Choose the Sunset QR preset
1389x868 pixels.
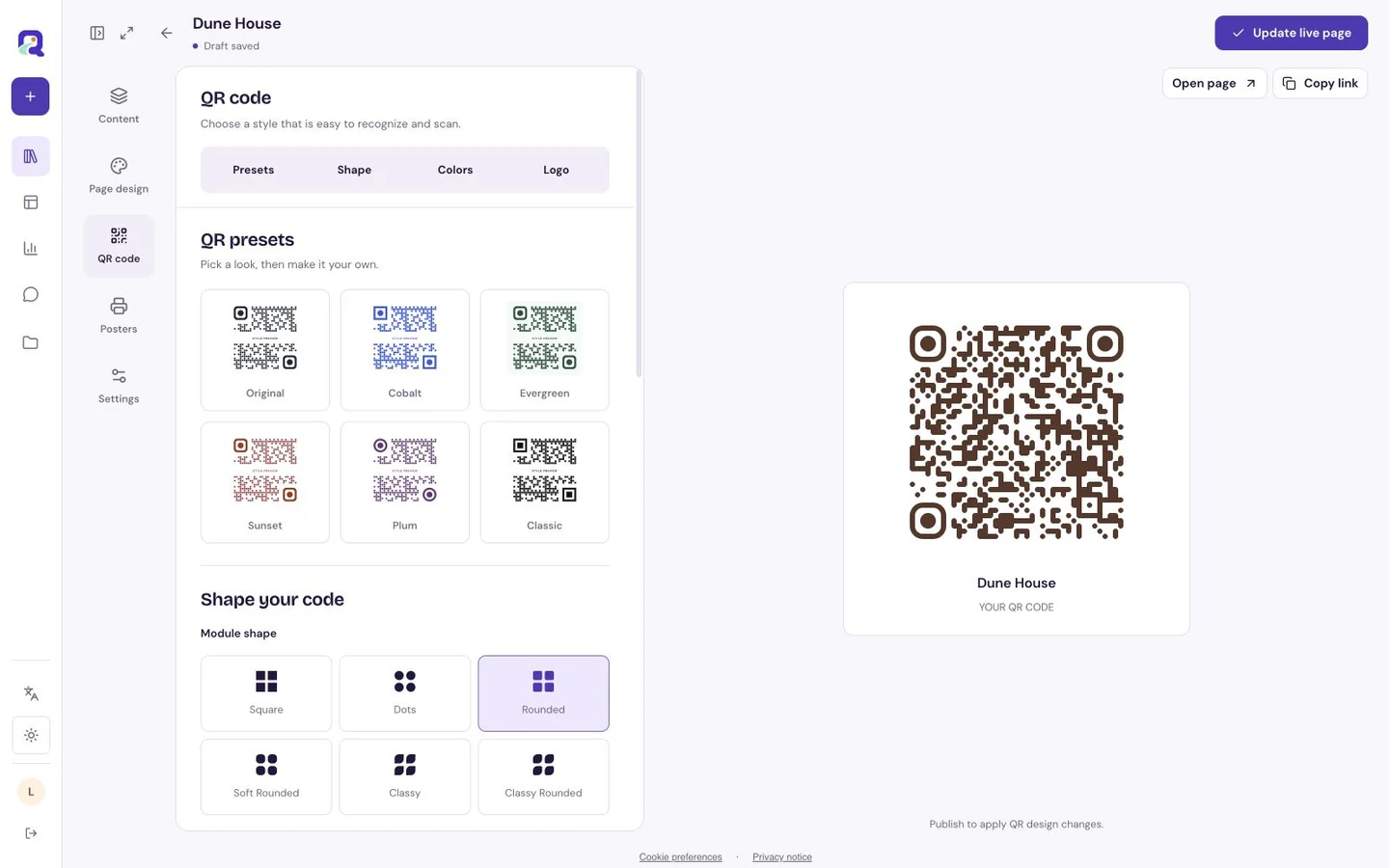(265, 482)
